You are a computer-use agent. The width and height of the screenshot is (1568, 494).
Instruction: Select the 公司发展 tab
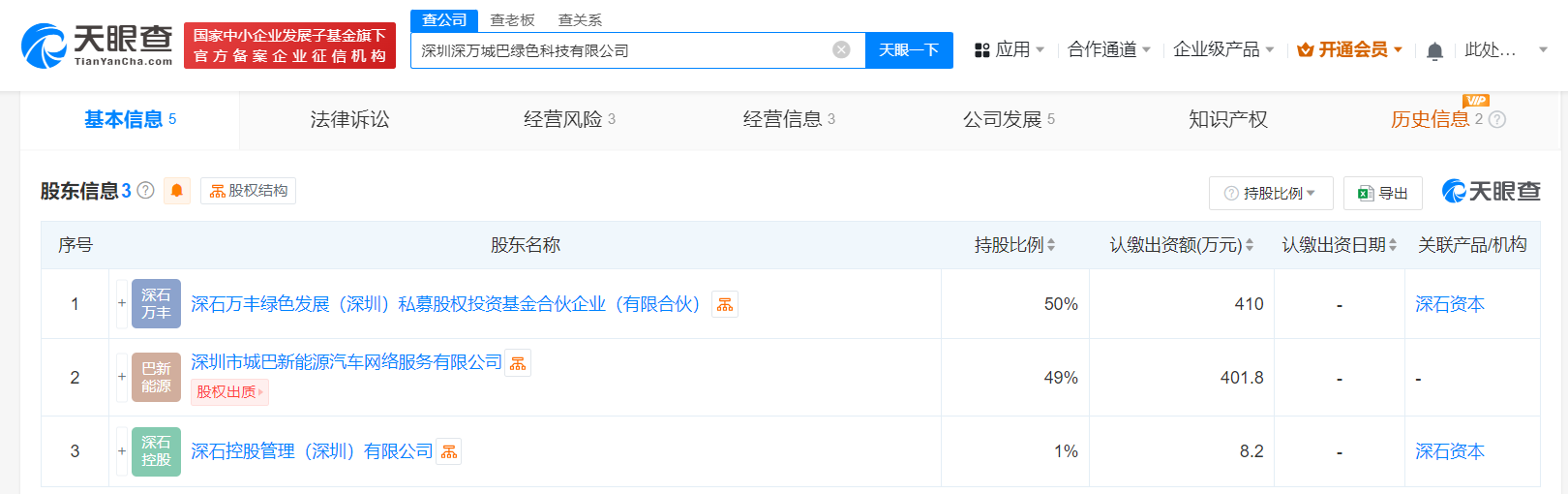click(1009, 119)
